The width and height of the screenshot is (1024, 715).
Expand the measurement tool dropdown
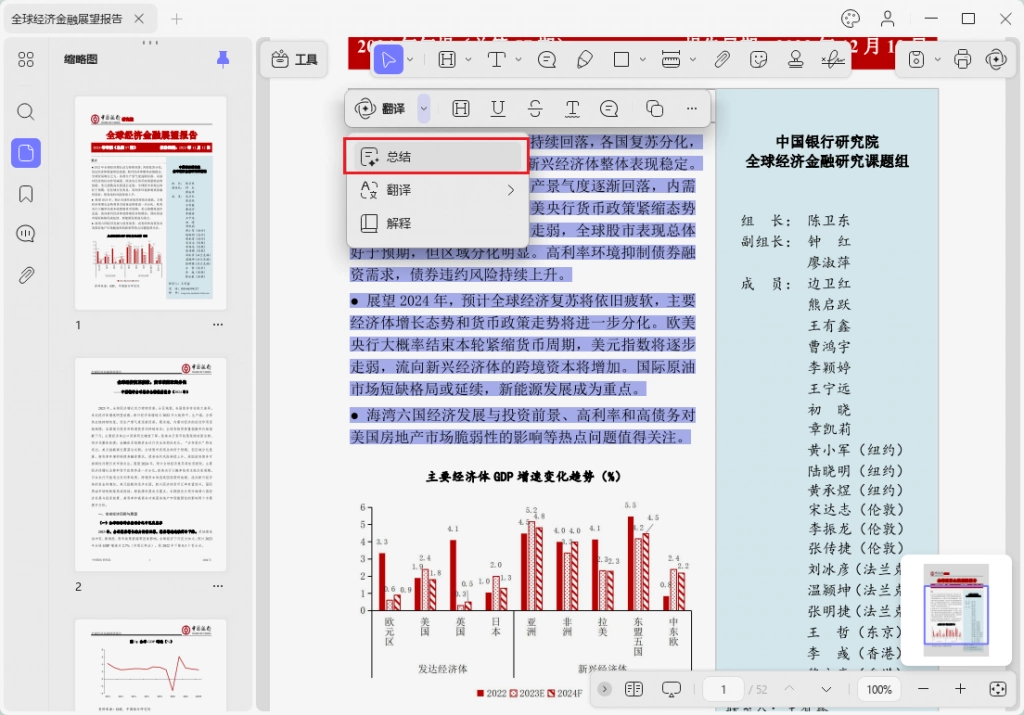tap(693, 60)
